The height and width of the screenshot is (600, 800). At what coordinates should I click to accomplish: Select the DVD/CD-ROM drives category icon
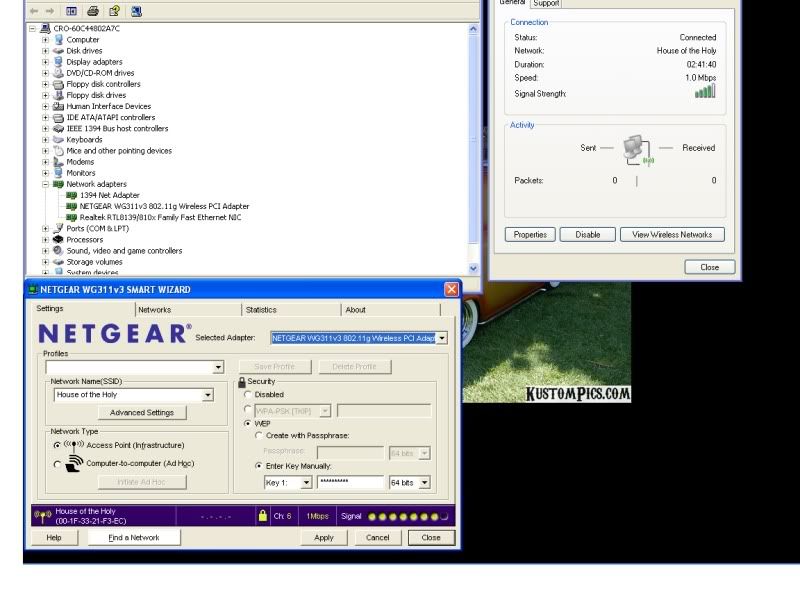pos(59,73)
